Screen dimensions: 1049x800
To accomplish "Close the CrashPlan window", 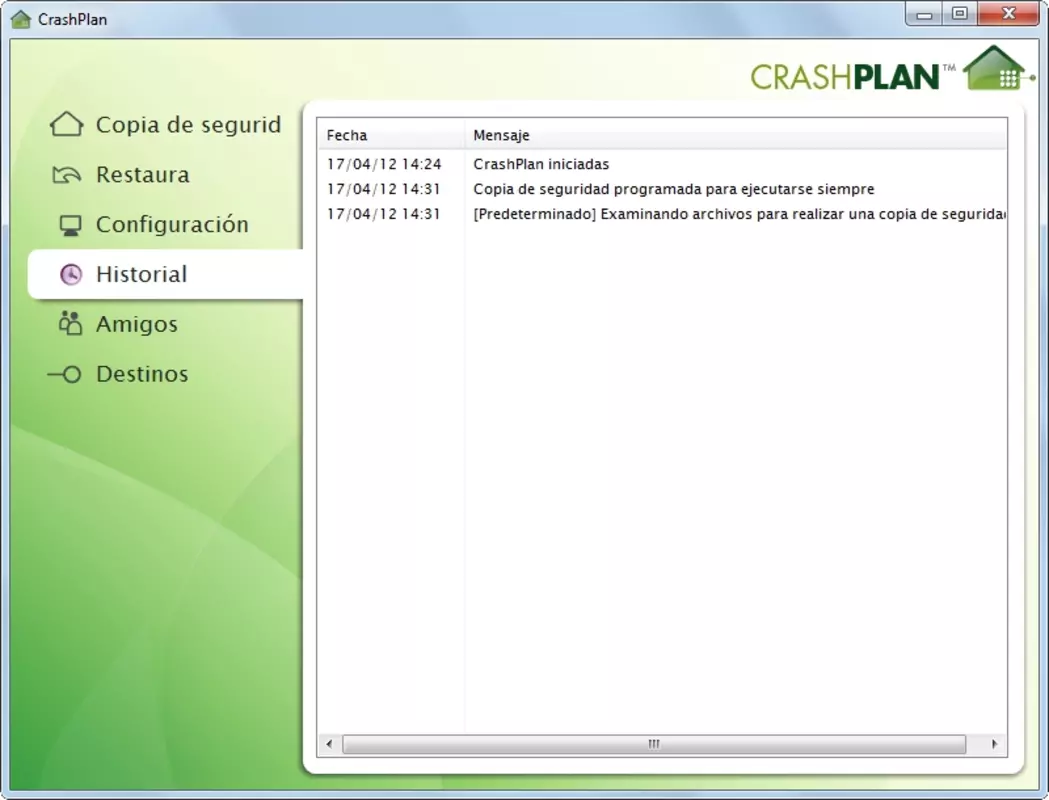I will pyautogui.click(x=1008, y=14).
